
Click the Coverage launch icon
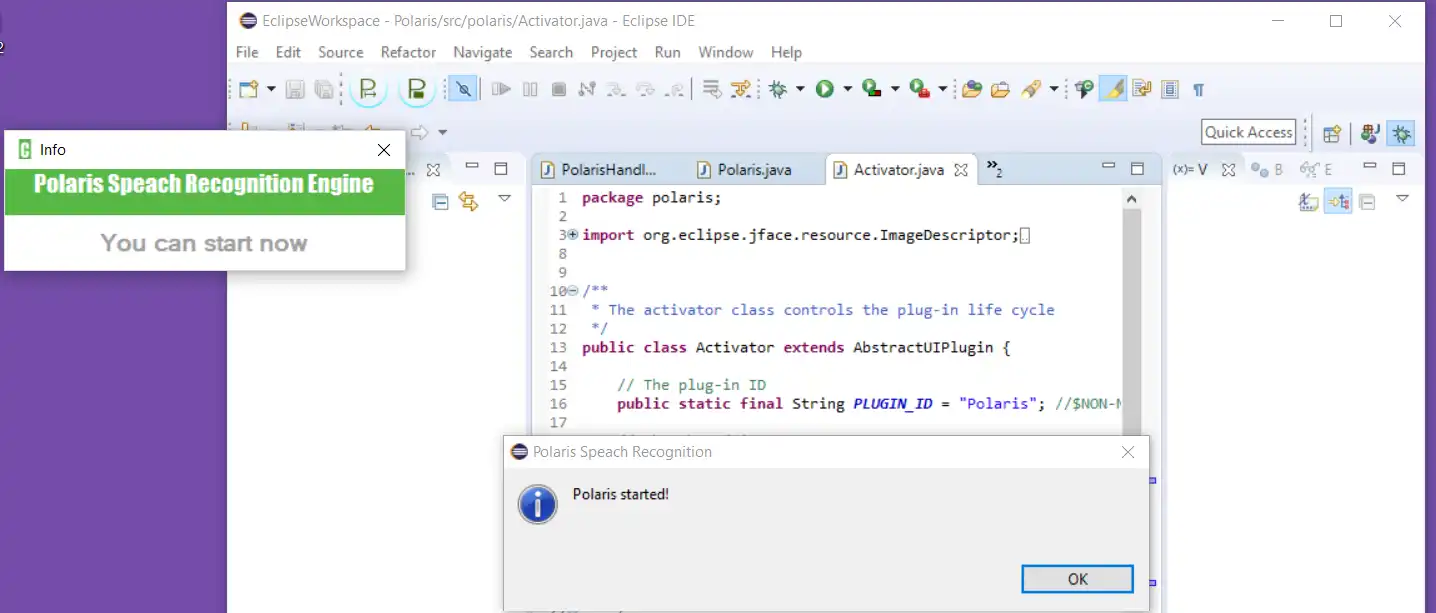coord(872,89)
